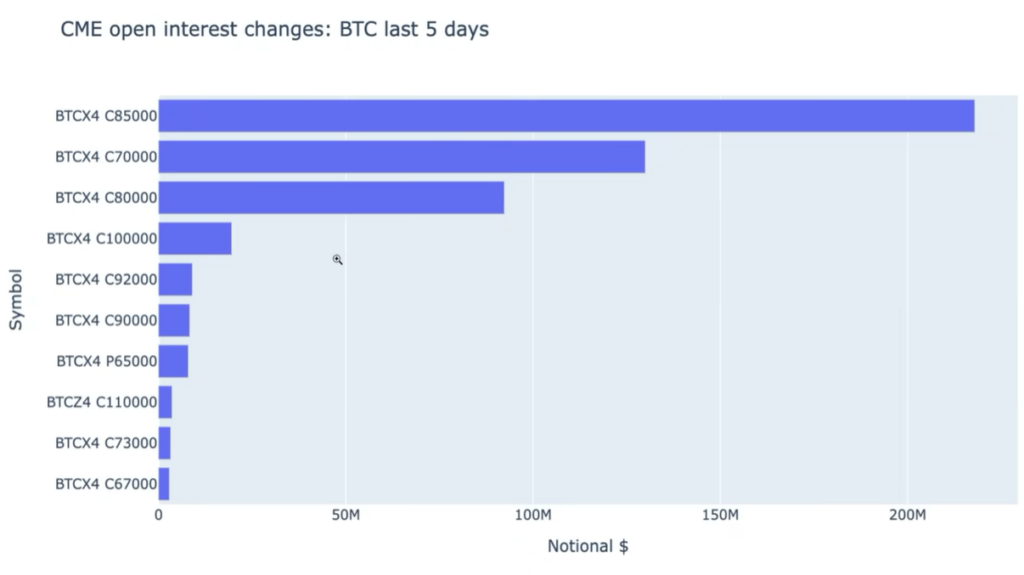Click the BTCX4 C92000 bar

coord(175,280)
